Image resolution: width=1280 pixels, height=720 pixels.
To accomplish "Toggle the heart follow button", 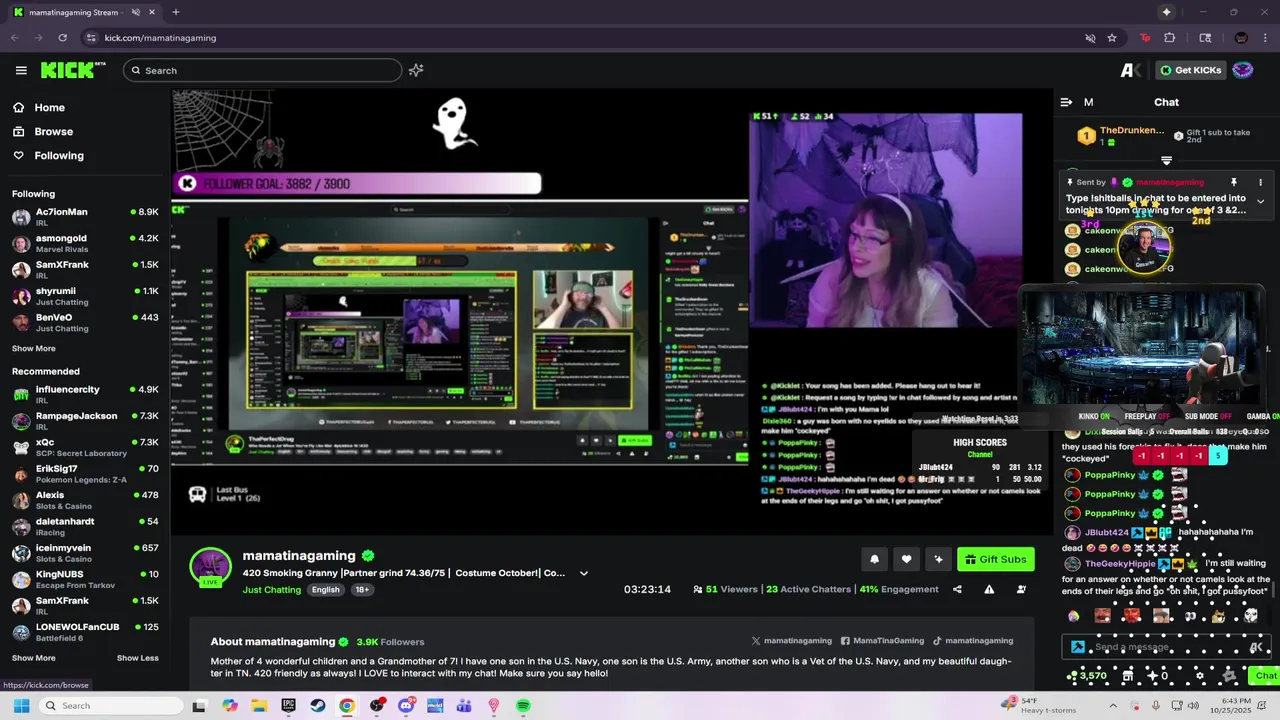I will 906,559.
